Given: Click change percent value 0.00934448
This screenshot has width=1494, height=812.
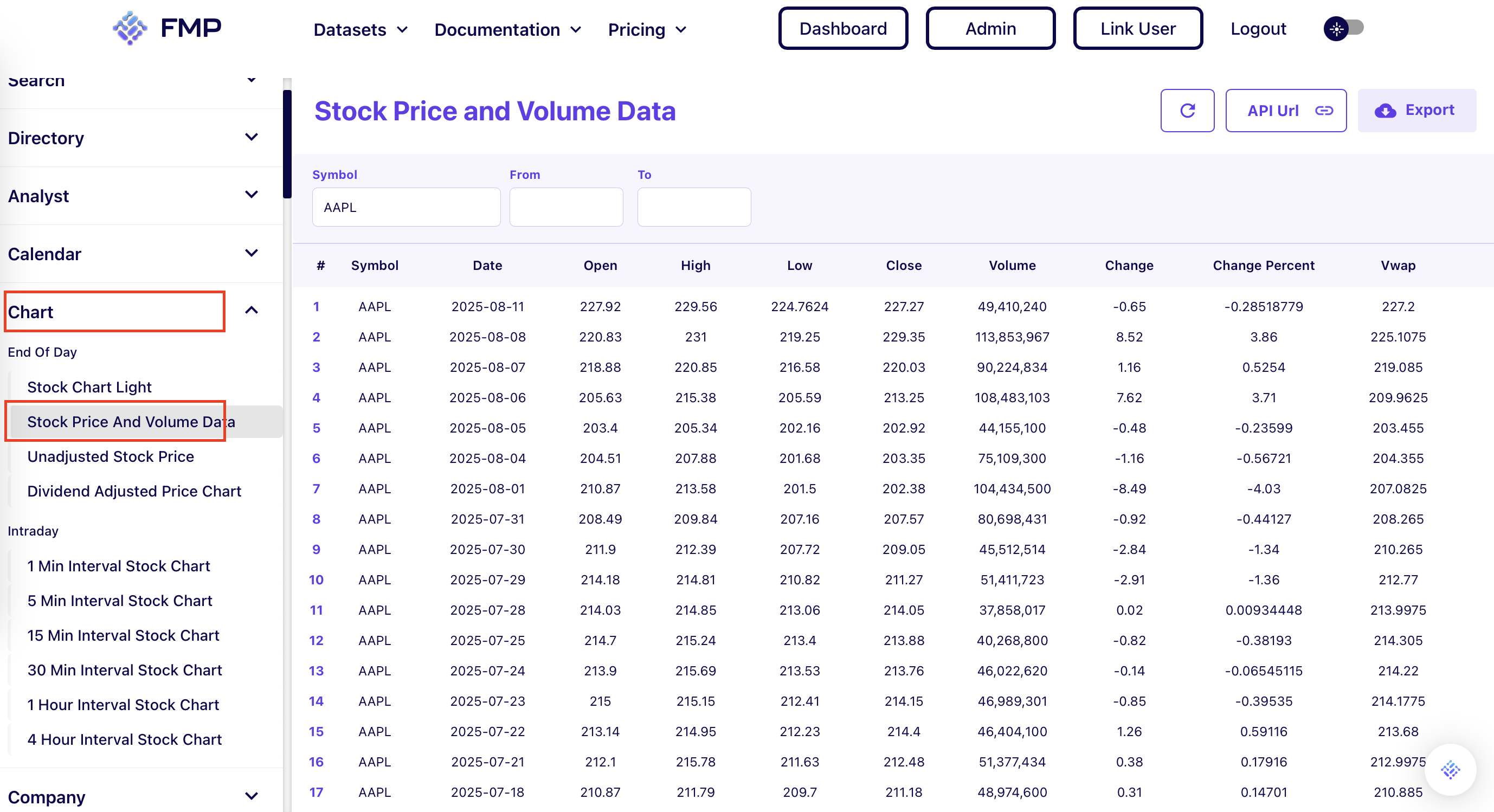Looking at the screenshot, I should click(x=1263, y=610).
